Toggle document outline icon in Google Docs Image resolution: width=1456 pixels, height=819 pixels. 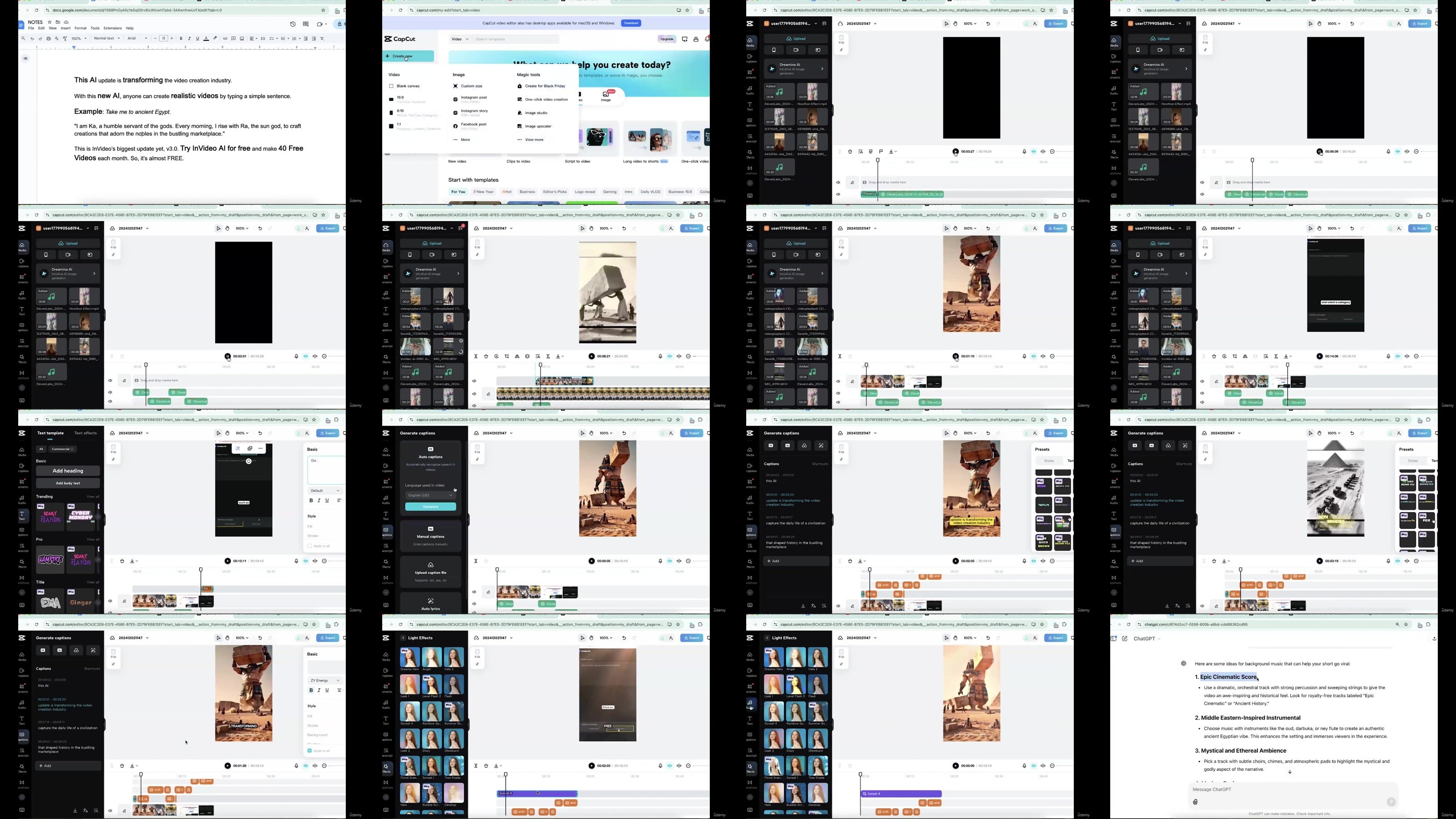(25, 58)
